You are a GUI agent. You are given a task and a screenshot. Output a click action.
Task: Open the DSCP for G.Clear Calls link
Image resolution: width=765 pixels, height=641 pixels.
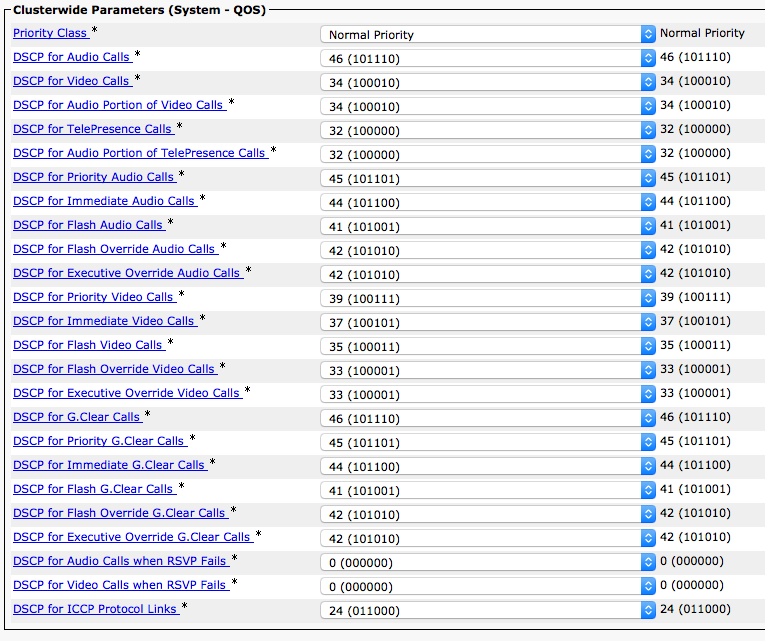[78, 417]
